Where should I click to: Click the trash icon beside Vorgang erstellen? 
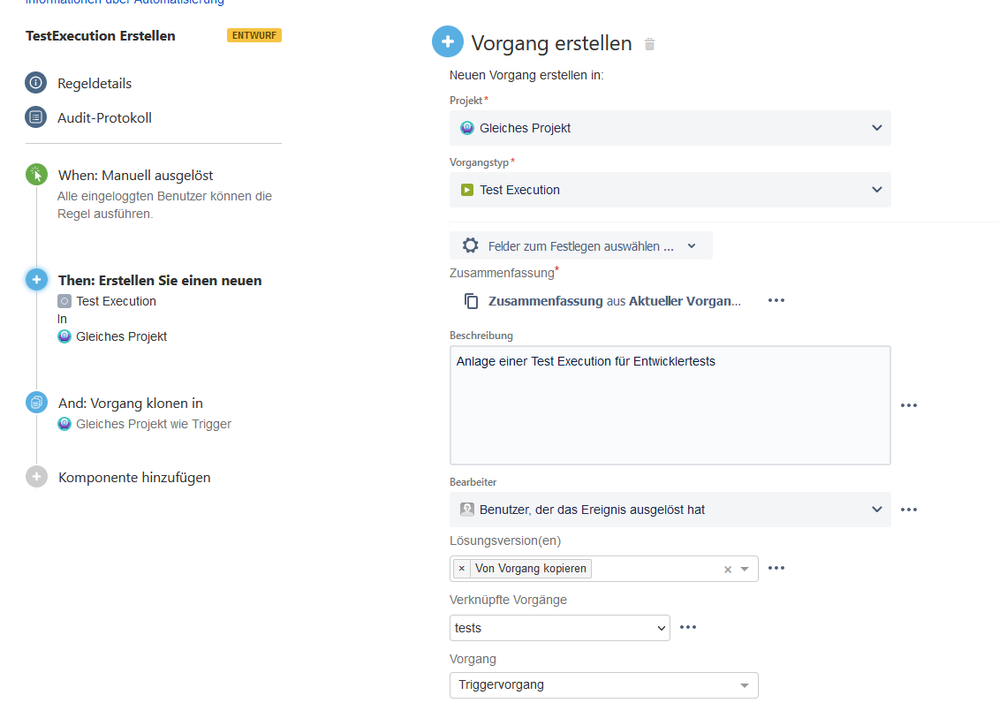click(649, 44)
